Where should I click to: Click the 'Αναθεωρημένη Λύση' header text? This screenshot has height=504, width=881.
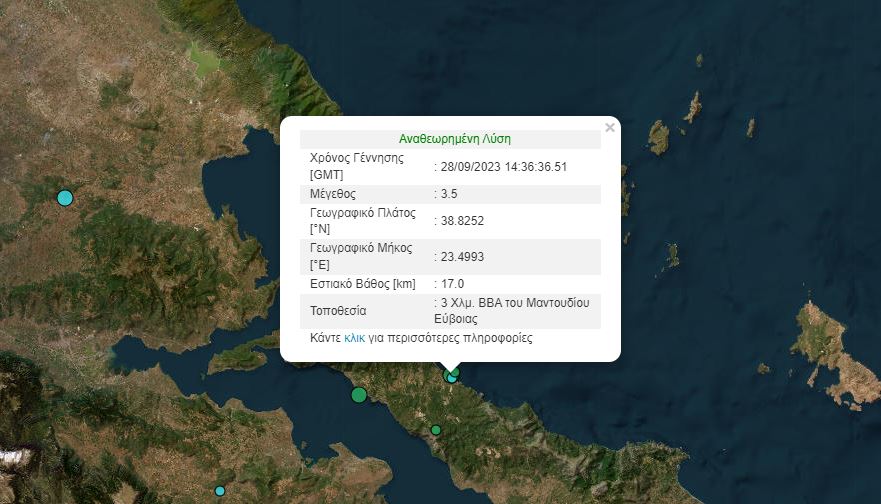click(455, 139)
